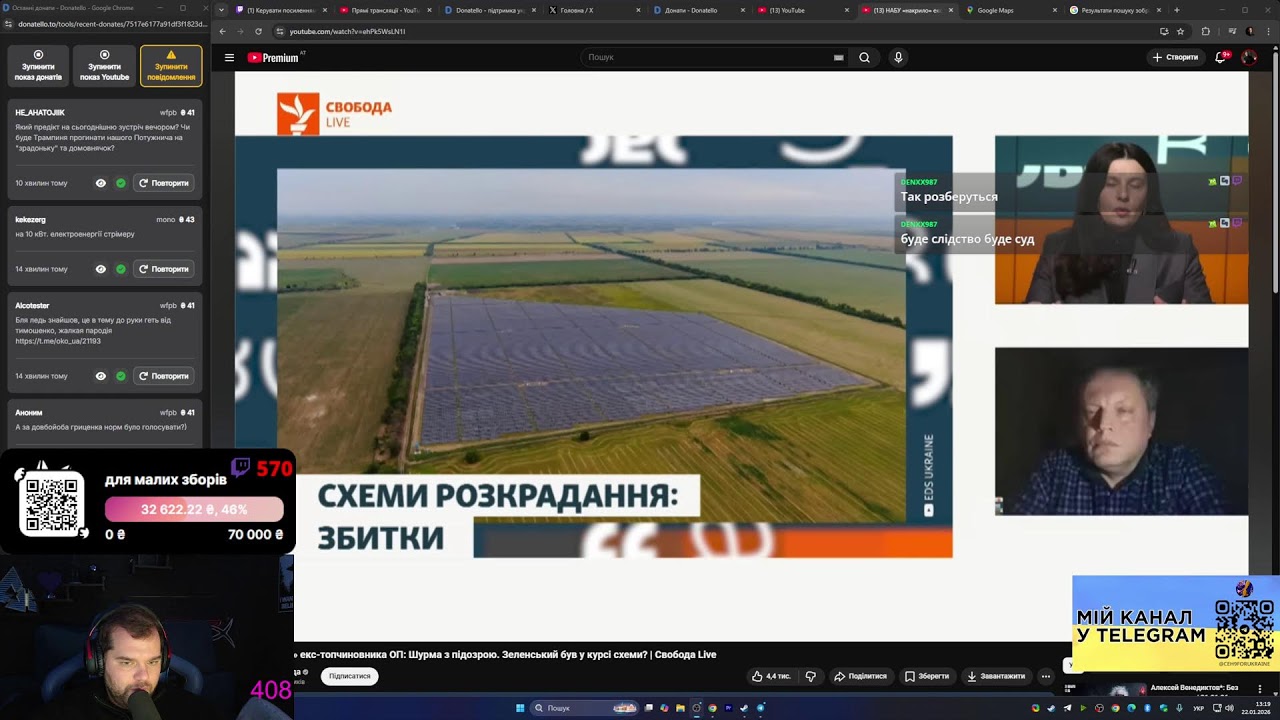Open on-screen keyboard icon in search box
1280x720 pixels.
tap(839, 57)
